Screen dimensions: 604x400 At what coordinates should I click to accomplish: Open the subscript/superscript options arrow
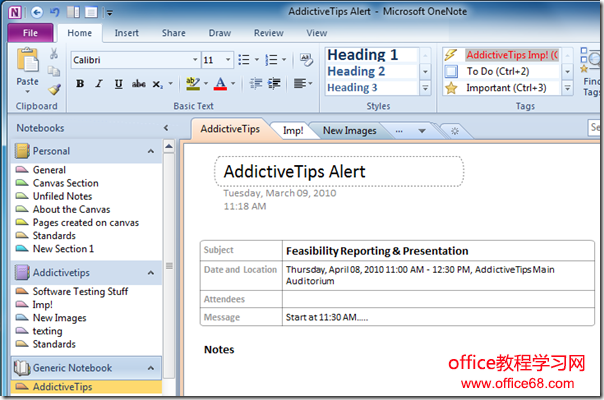point(171,83)
